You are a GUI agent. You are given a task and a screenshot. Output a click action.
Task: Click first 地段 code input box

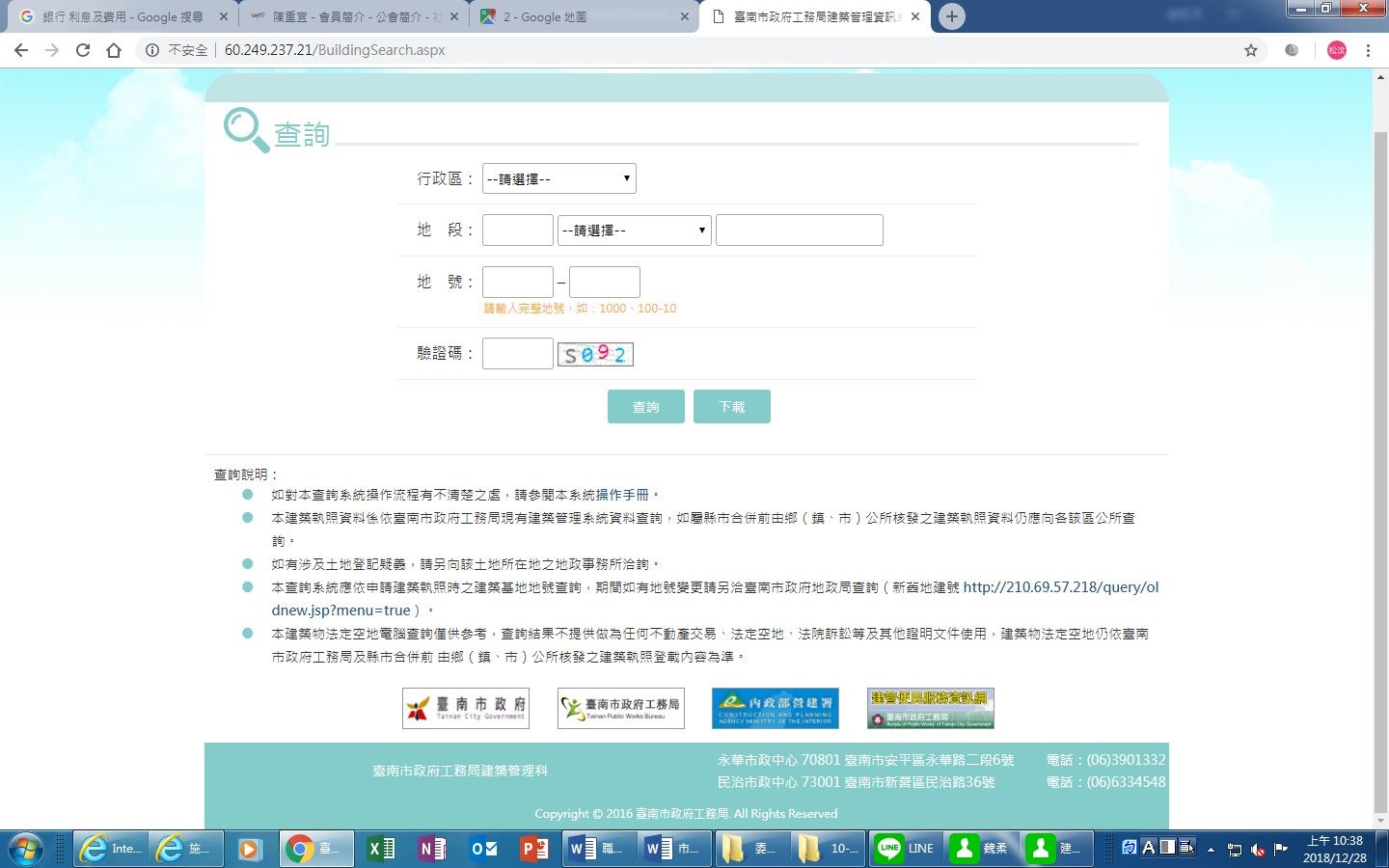[518, 230]
